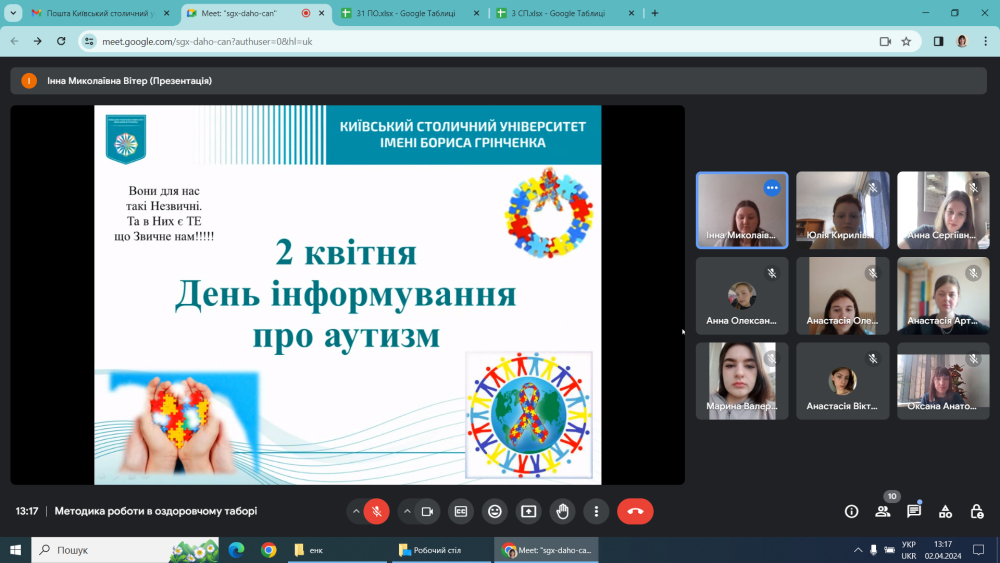Click the meeting title Методика роботи в оздоровчому таборі

coord(156,511)
